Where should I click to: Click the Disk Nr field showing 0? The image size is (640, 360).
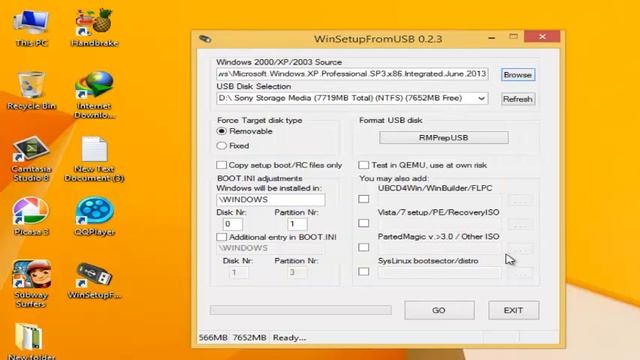[x=233, y=224]
